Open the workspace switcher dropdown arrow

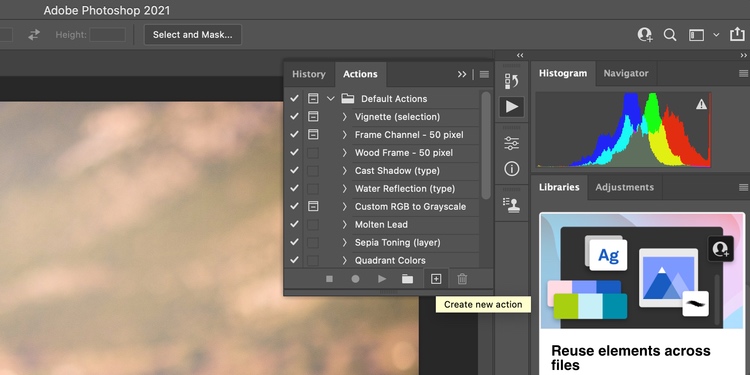coord(716,35)
